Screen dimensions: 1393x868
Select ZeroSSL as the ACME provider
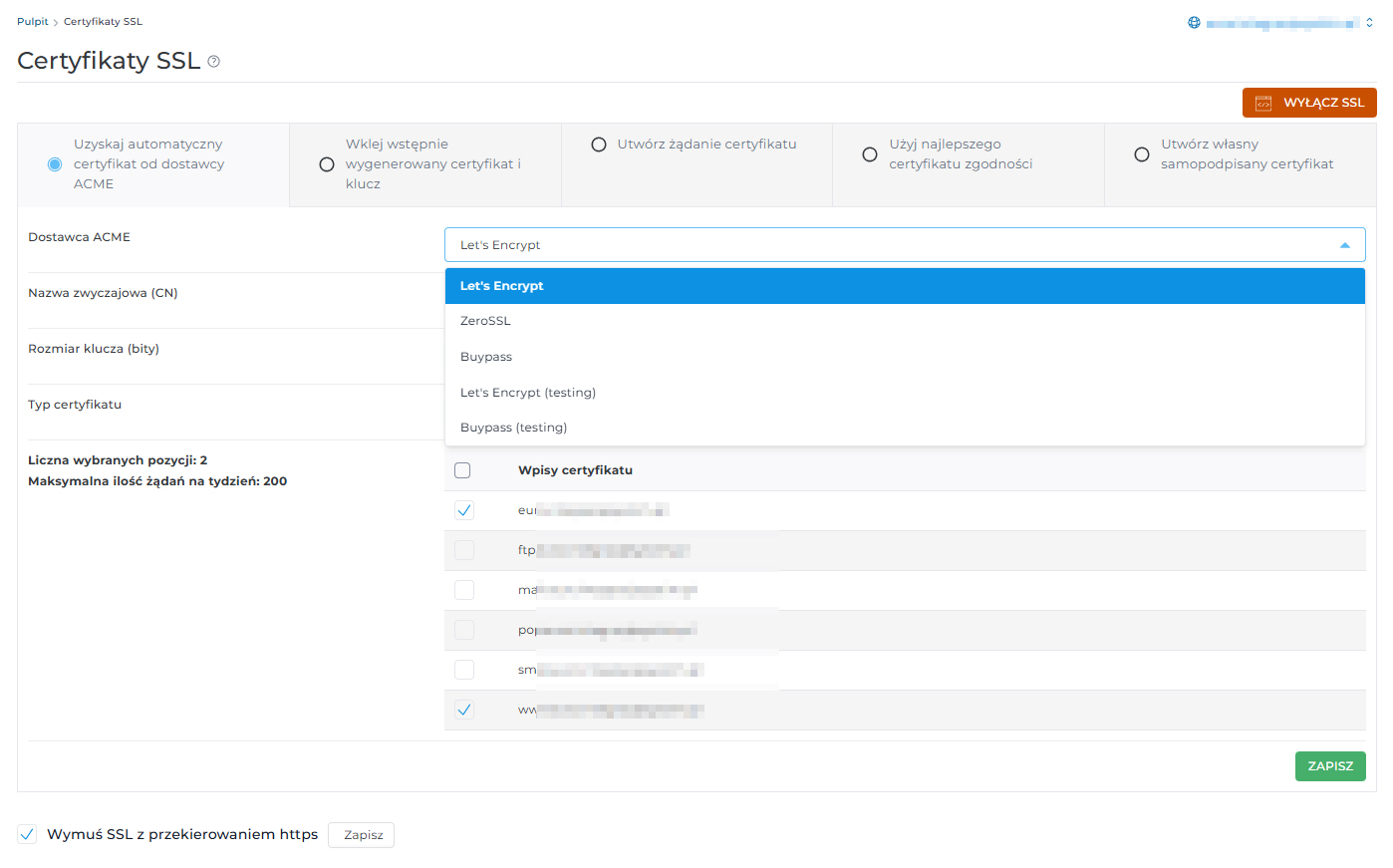[x=485, y=320]
